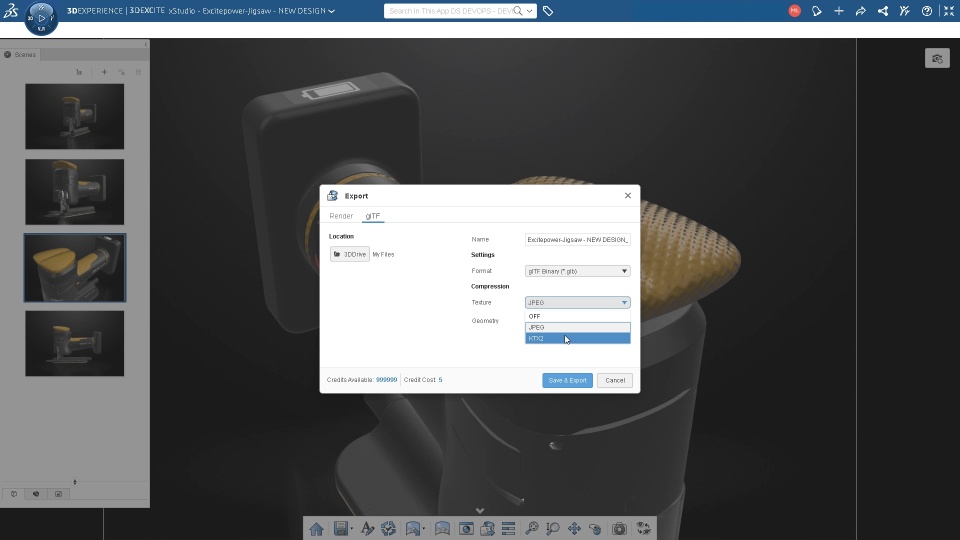
Task: Choose KTX2 in texture list
Action: [577, 339]
